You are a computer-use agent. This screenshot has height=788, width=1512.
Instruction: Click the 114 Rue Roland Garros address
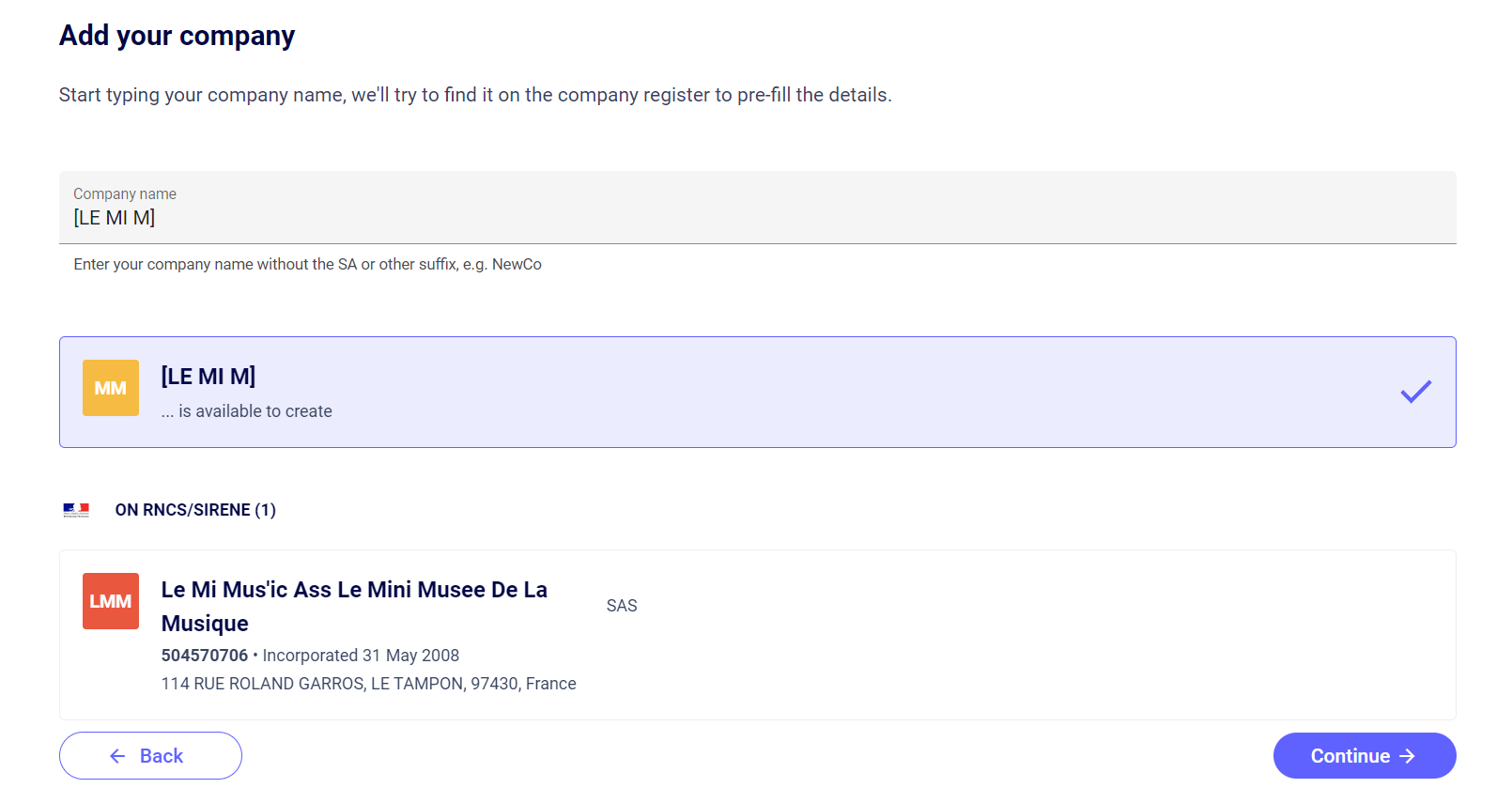368,684
